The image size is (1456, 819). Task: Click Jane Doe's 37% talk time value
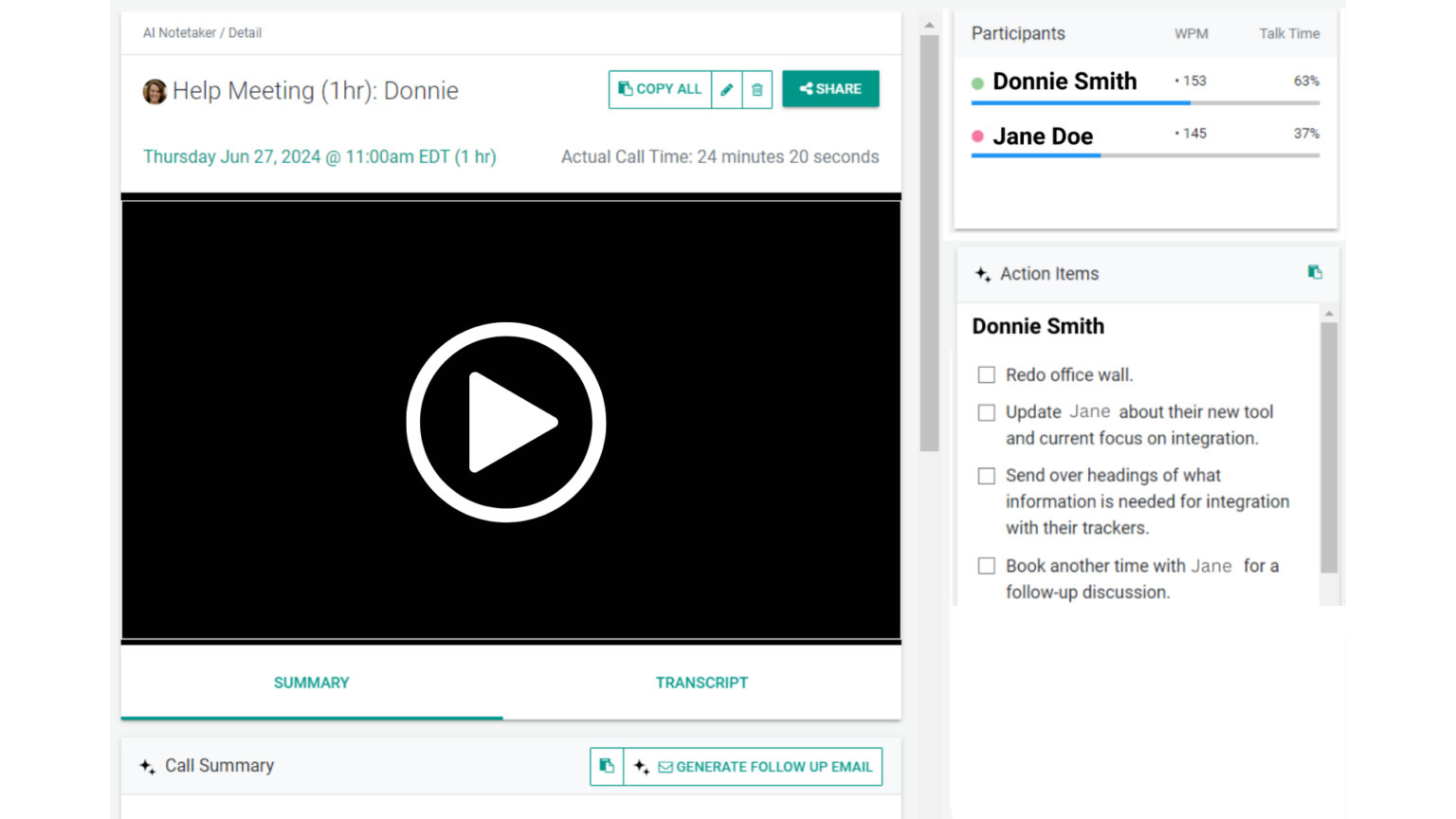click(1306, 134)
